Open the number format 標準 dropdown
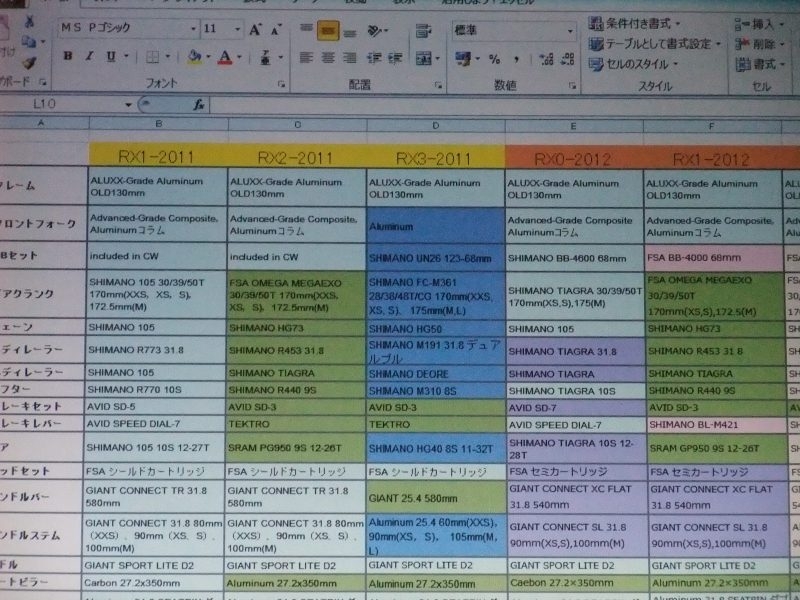Screen dimensions: 800x600 pos(570,32)
